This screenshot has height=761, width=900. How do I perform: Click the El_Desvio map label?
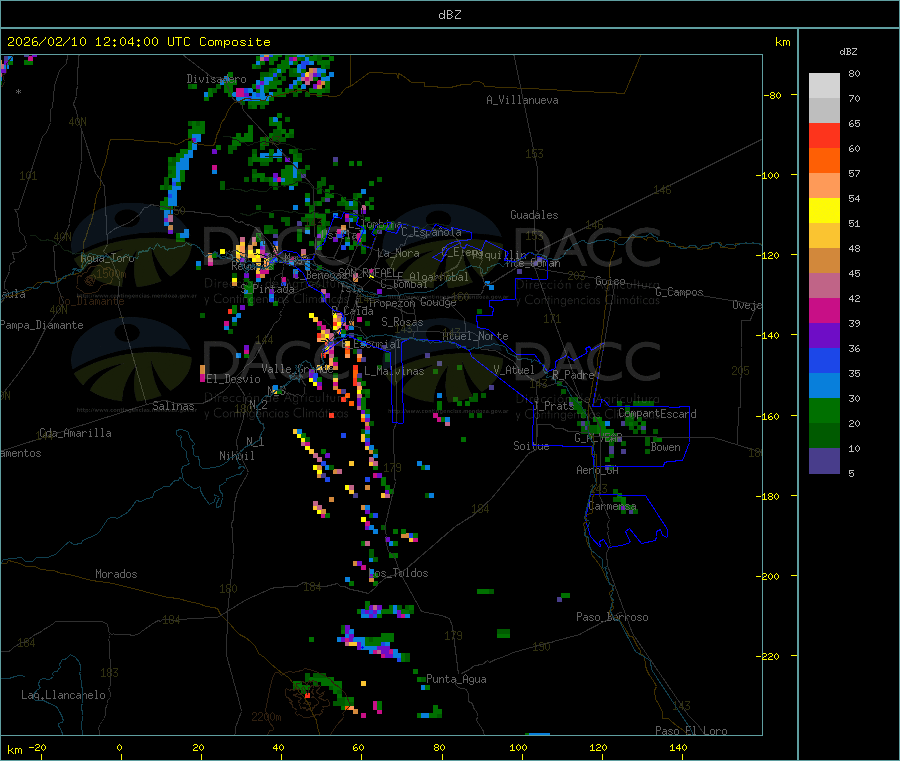click(x=234, y=379)
